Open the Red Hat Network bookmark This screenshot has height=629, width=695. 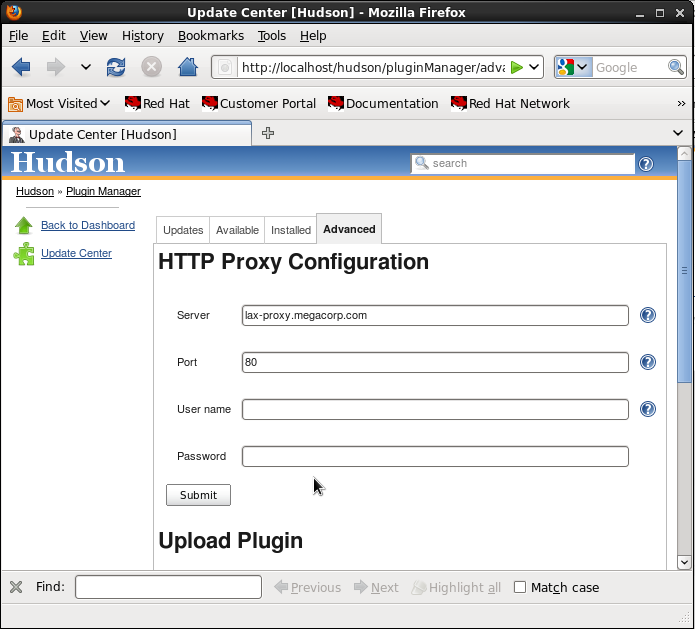point(510,104)
